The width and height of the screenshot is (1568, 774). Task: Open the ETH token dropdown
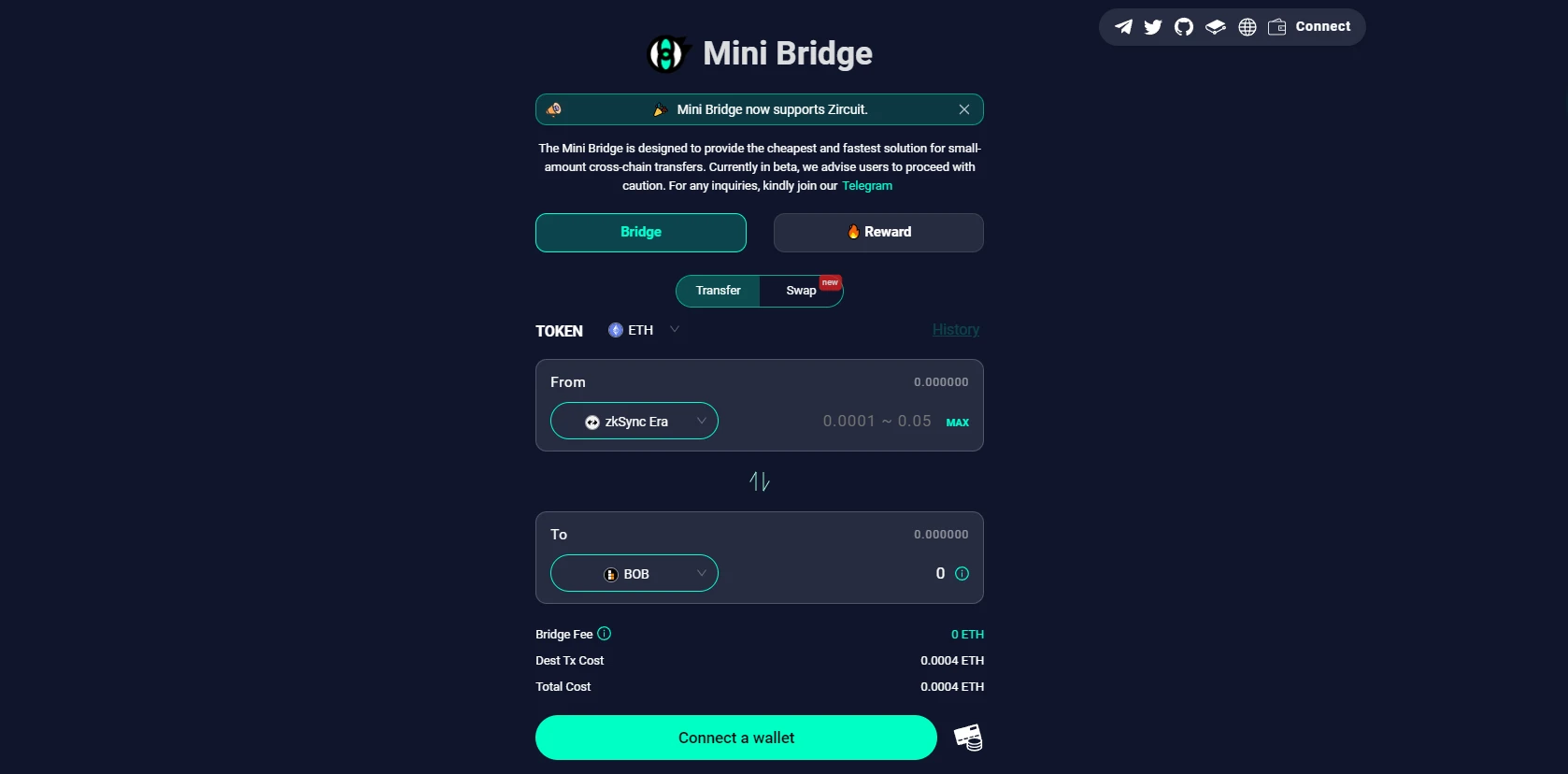point(643,330)
